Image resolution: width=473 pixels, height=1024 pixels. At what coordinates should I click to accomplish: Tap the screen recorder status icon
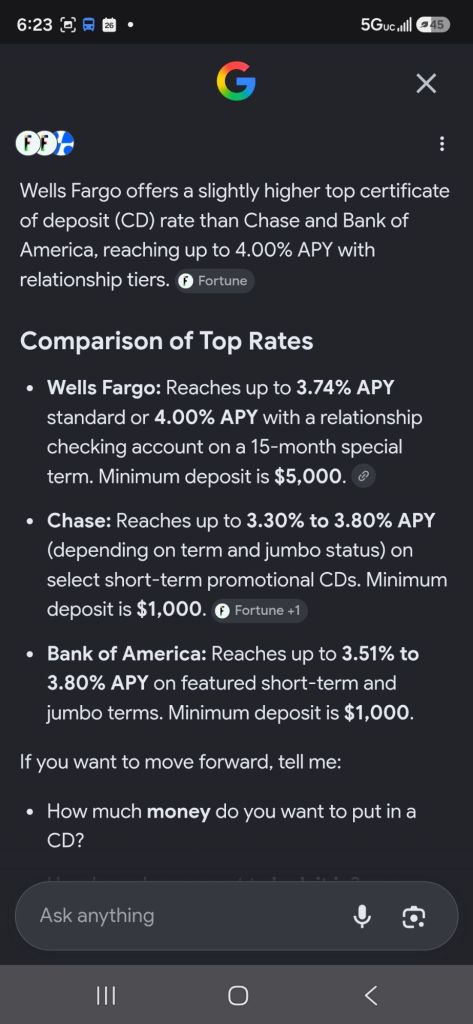click(68, 25)
